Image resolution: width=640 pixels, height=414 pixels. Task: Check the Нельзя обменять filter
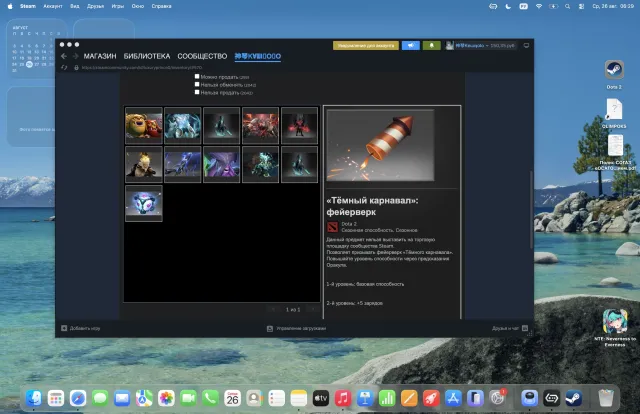tap(197, 85)
